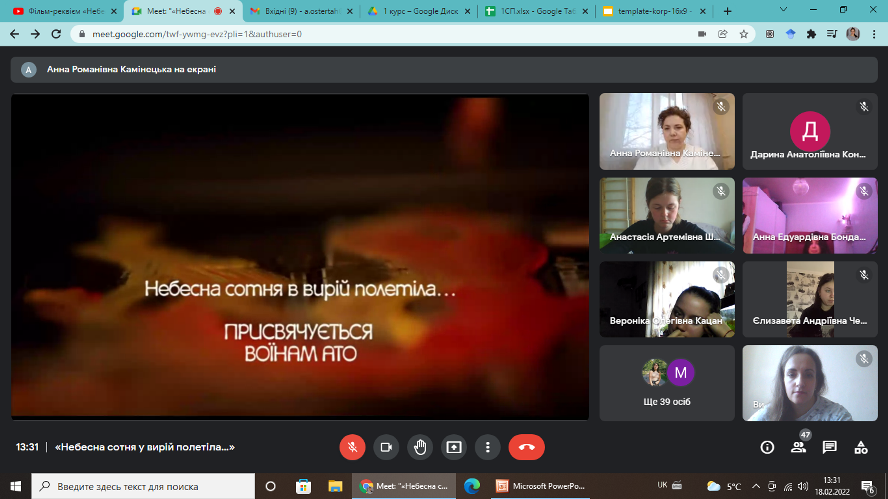
Task: Switch to Microsoft PowerPoint taskbar item
Action: (540, 486)
